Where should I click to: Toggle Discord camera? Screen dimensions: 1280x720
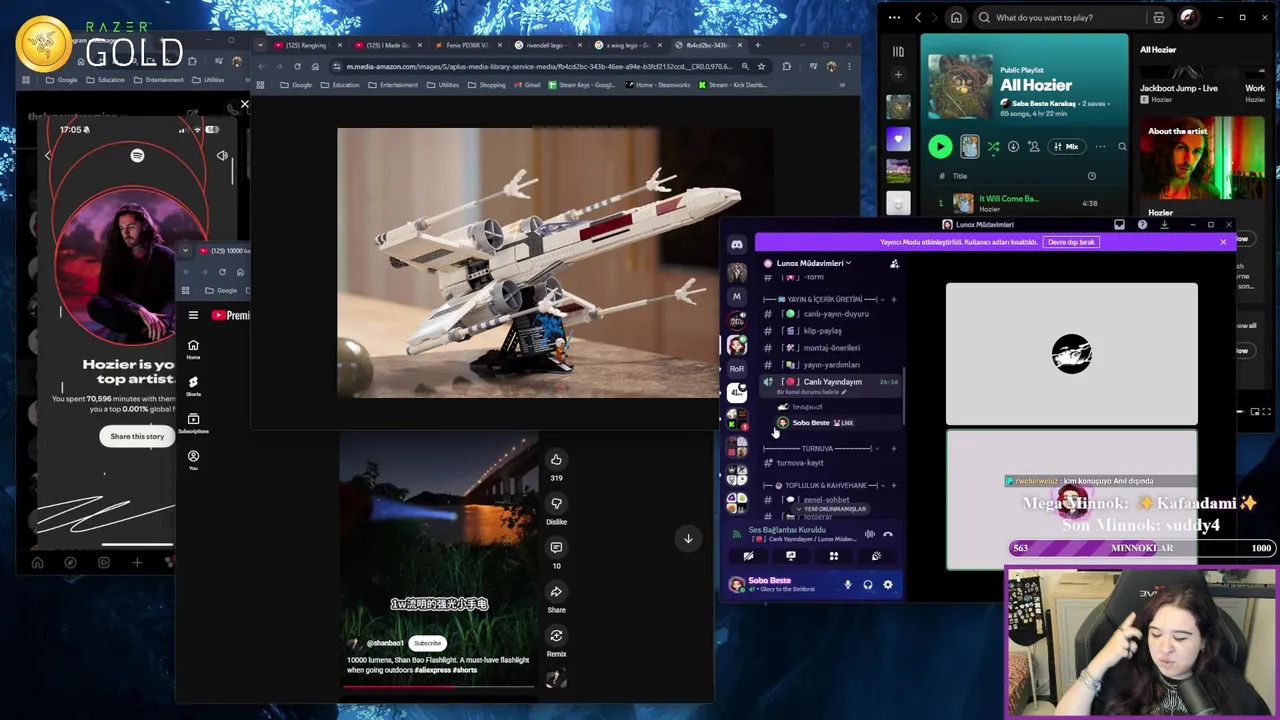(x=748, y=556)
